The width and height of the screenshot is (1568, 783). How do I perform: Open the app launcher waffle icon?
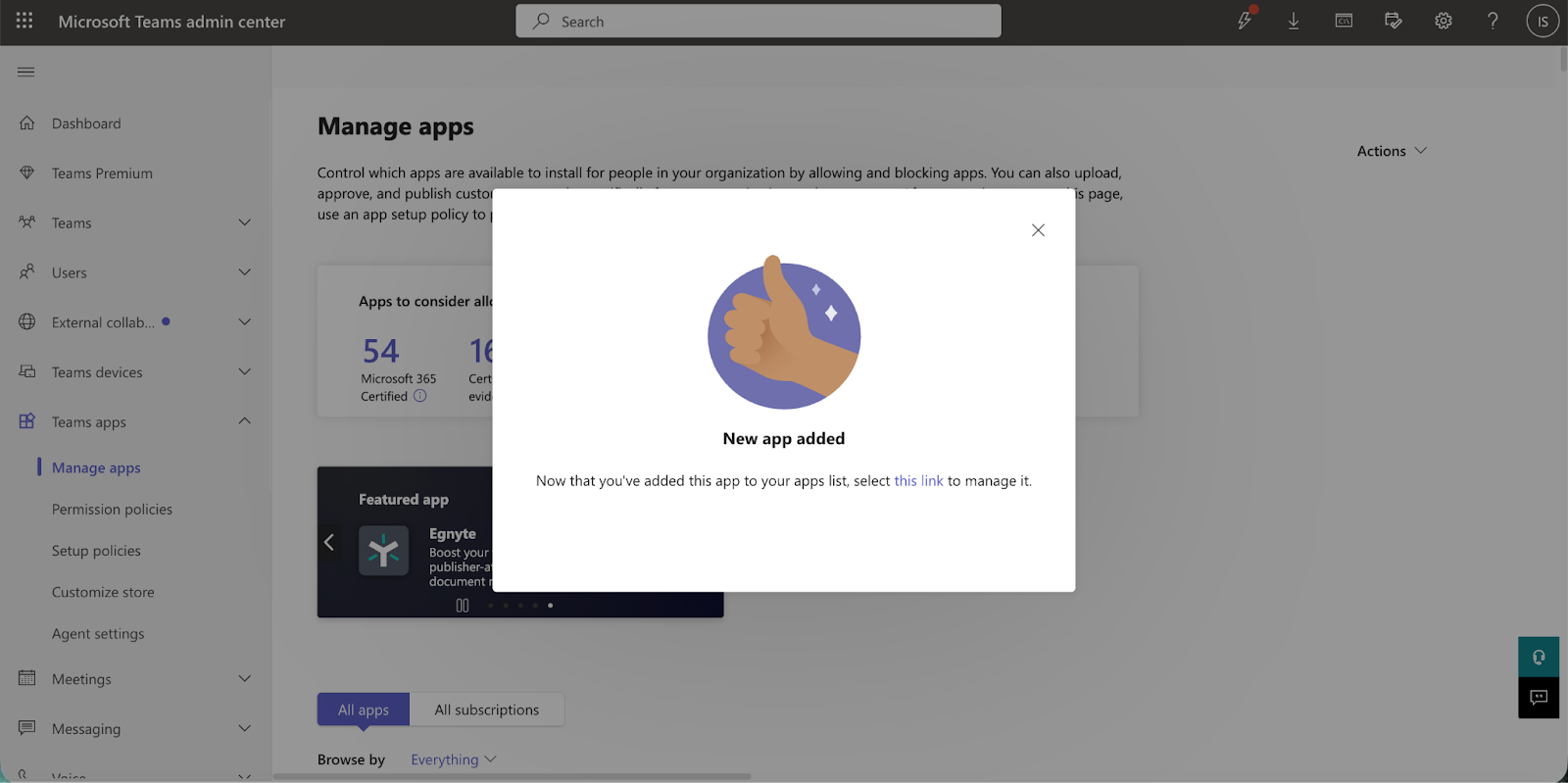[x=24, y=21]
